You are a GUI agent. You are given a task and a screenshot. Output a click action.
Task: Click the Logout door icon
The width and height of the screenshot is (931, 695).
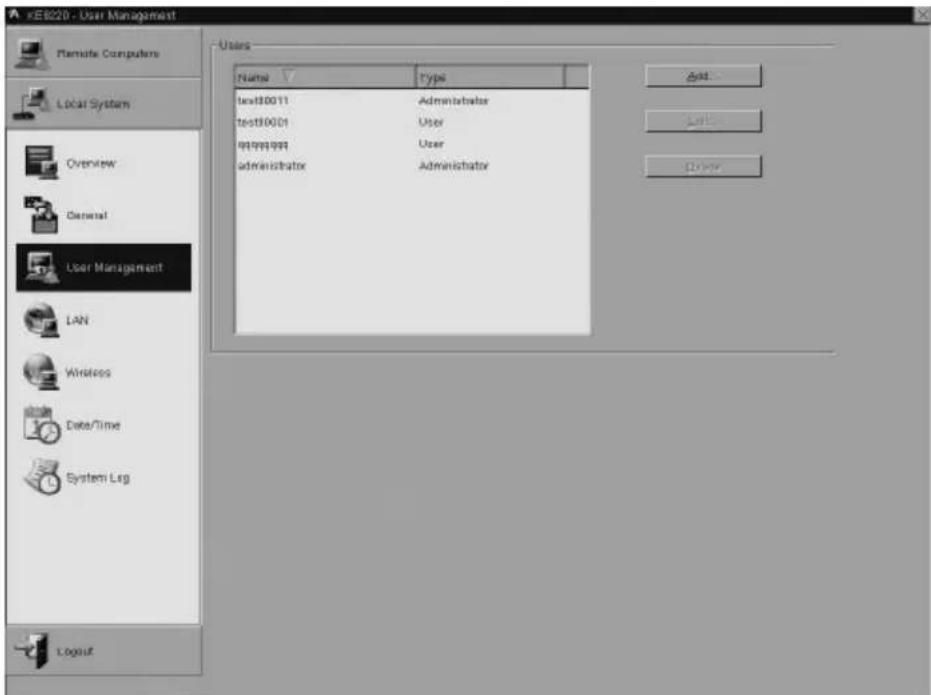coord(32,650)
